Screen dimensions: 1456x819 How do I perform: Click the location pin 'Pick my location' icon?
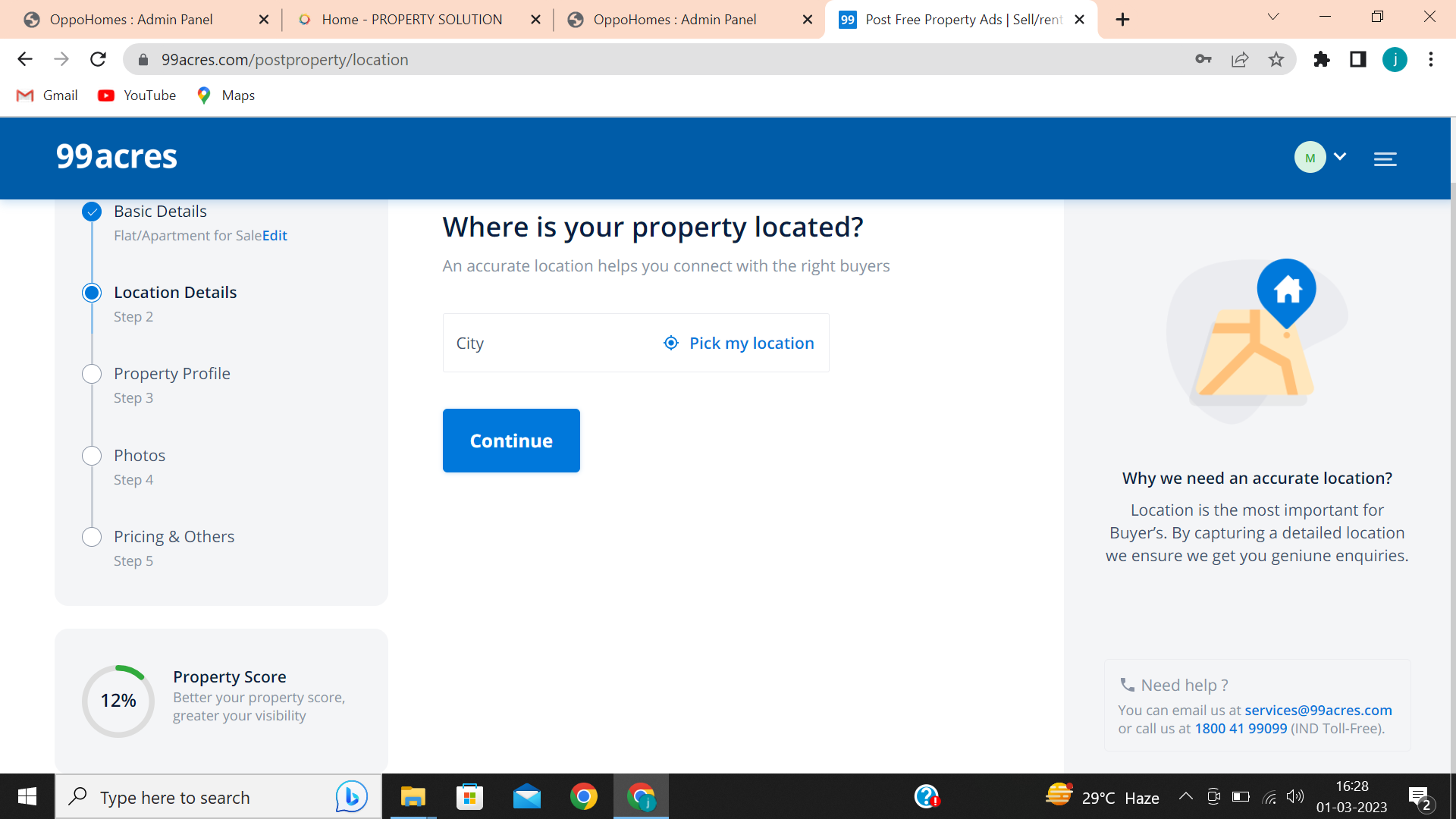(x=671, y=343)
